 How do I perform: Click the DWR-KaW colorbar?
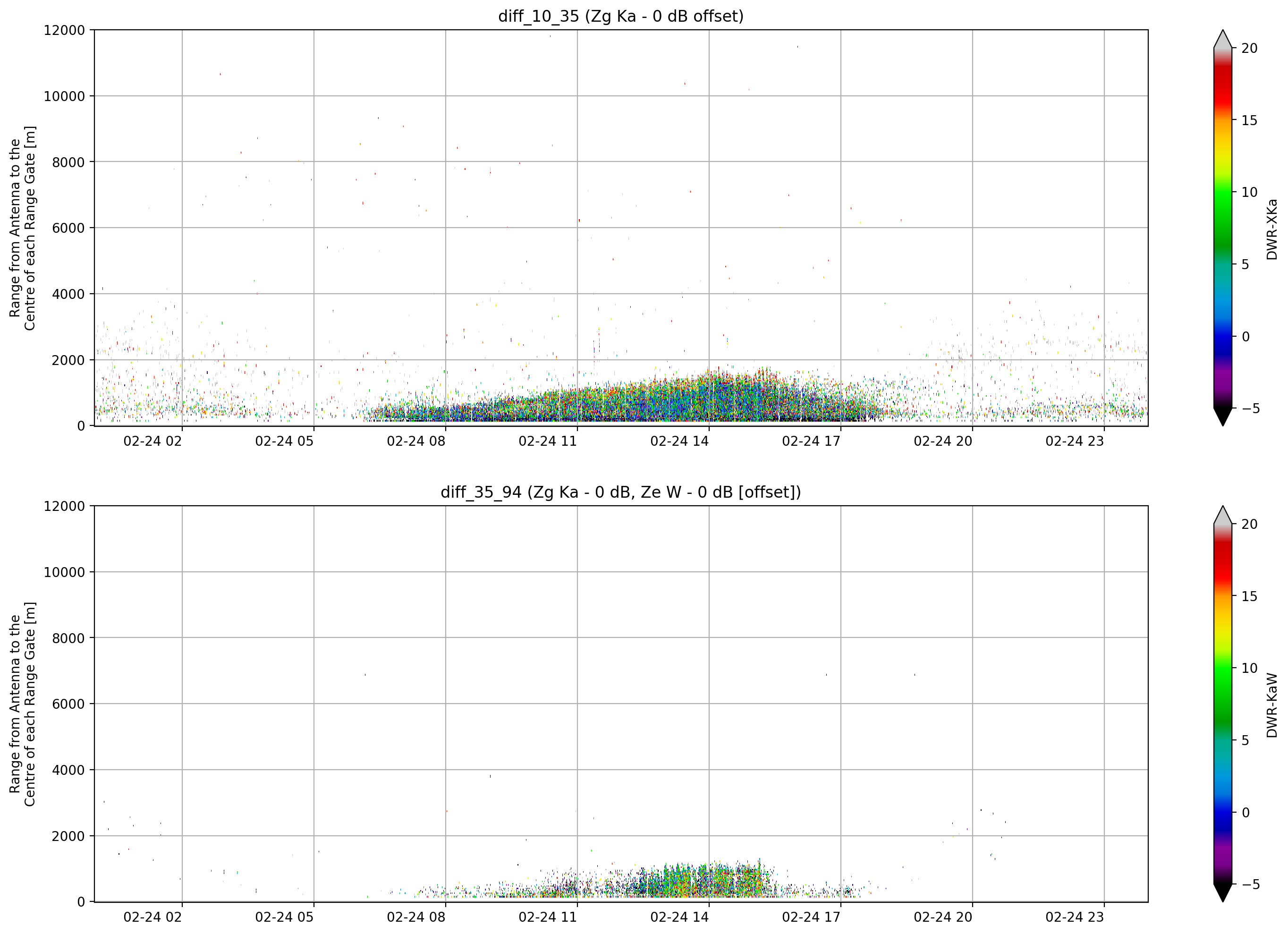click(x=1223, y=704)
